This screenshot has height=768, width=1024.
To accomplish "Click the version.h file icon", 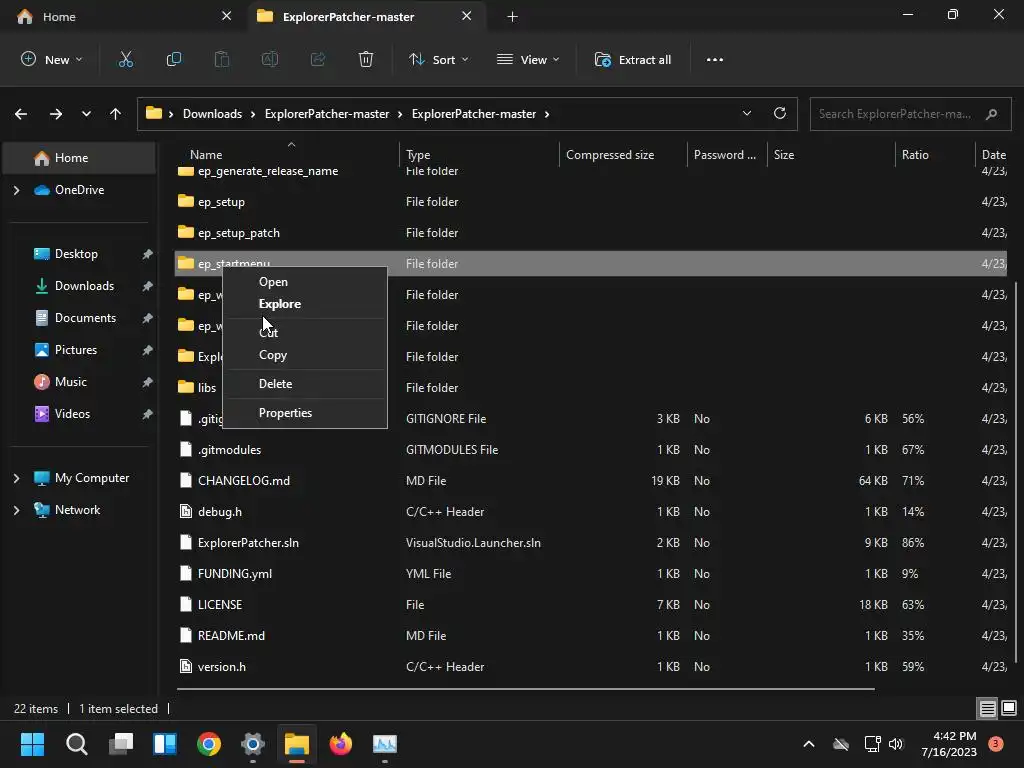I will point(186,666).
